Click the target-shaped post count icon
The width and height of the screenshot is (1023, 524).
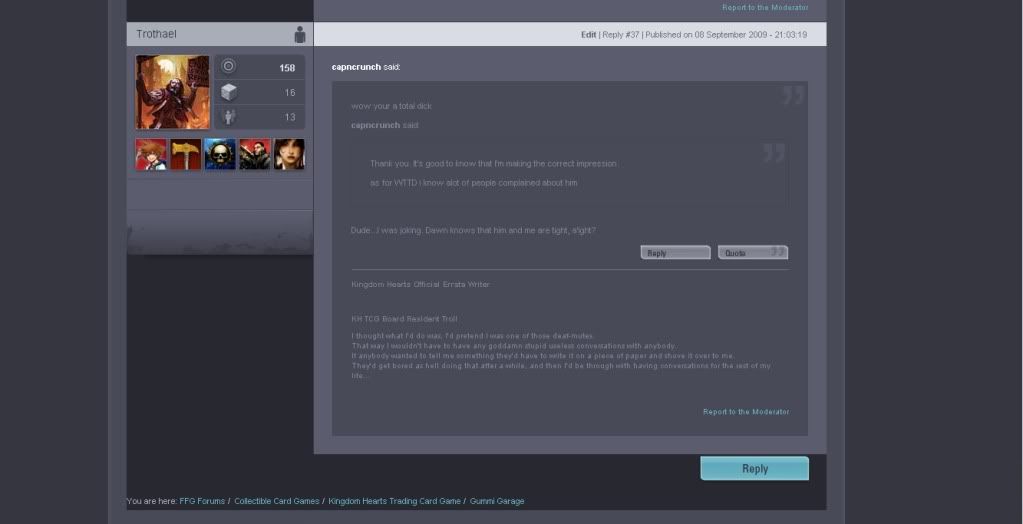pyautogui.click(x=228, y=67)
